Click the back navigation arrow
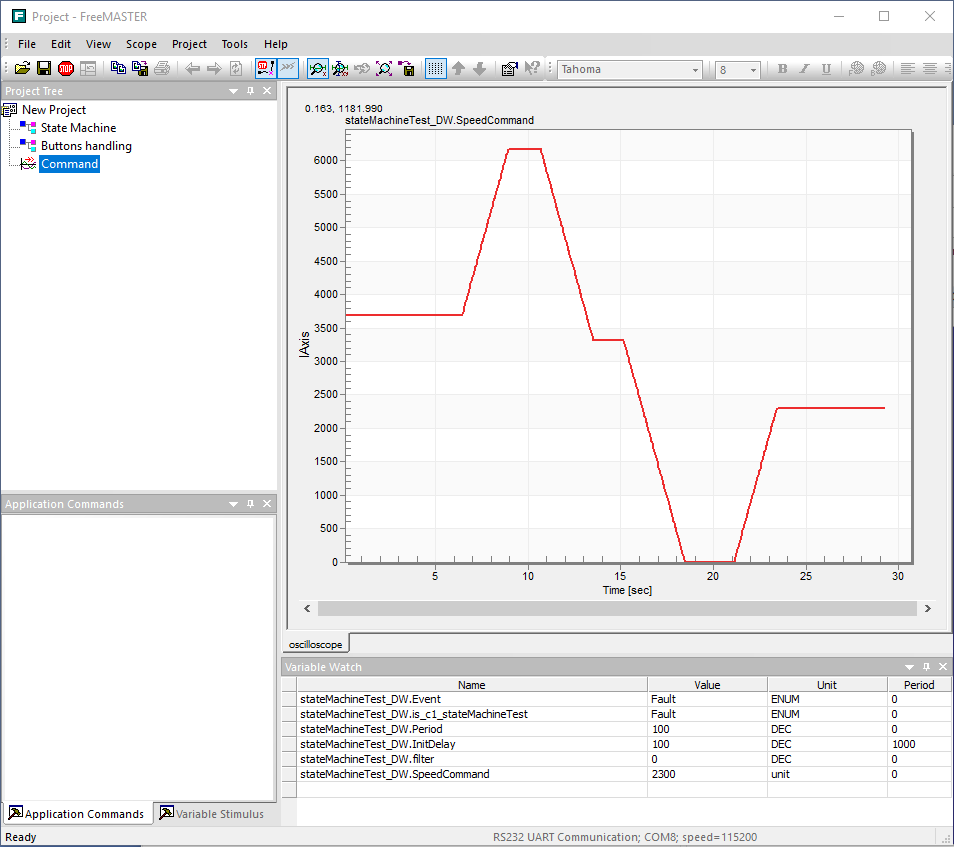This screenshot has height=847, width=954. pos(193,69)
